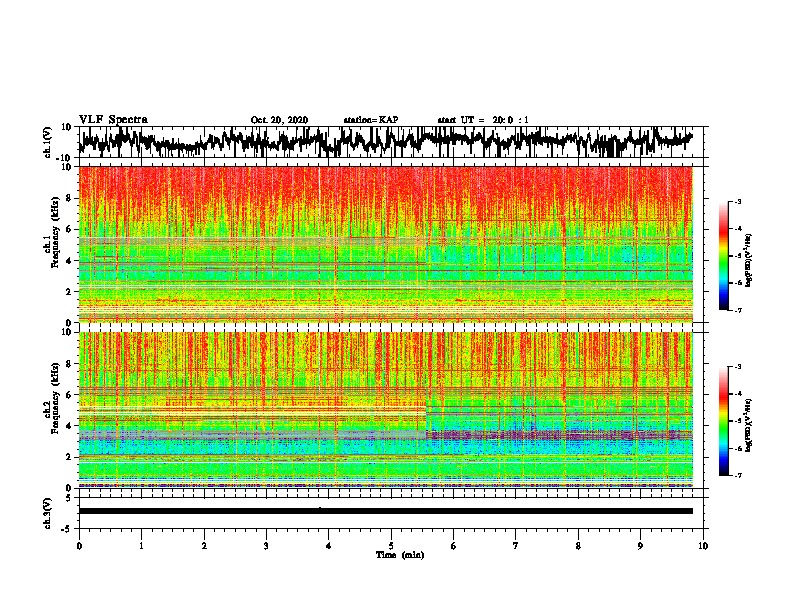Viewport: 792px width, 612px height.
Task: Click the "7" tick on the time axis
Action: [516, 546]
